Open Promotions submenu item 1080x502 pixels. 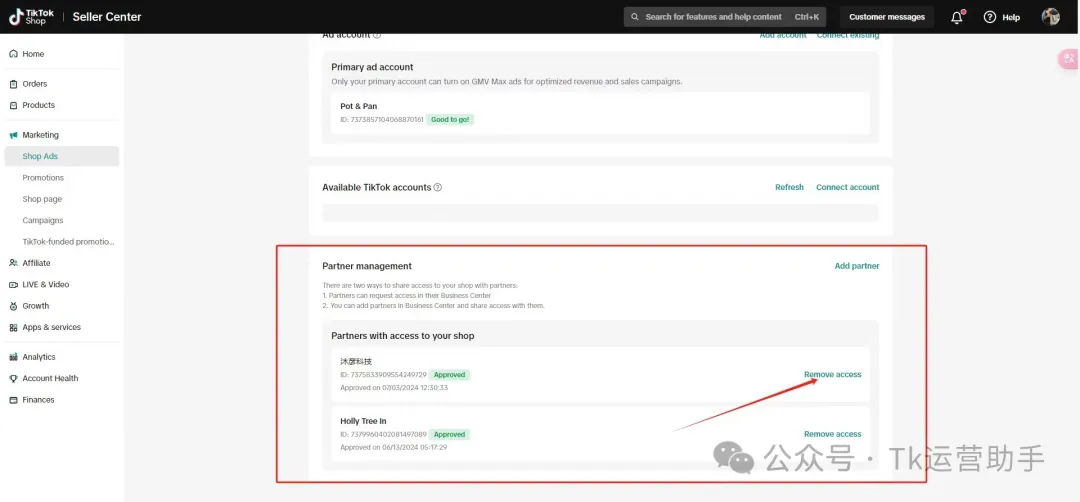[43, 178]
